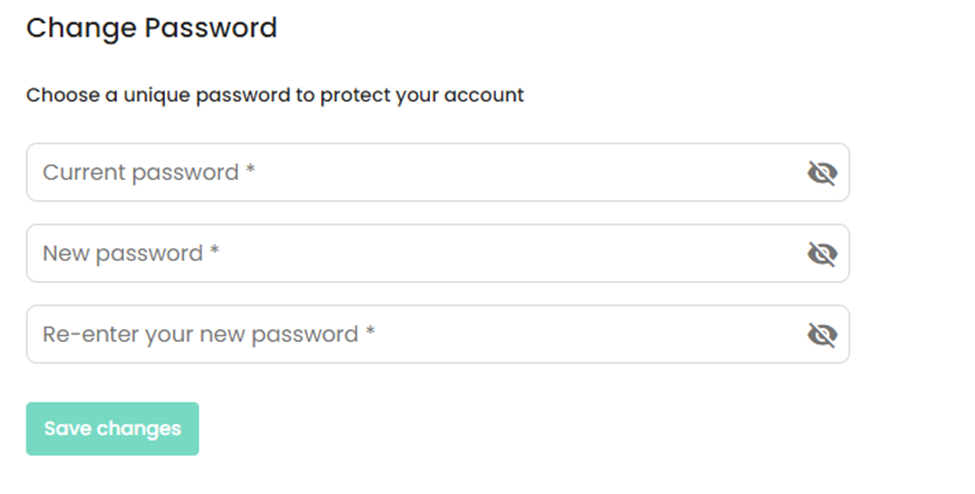Toggle visibility of the re-entered password

[821, 335]
